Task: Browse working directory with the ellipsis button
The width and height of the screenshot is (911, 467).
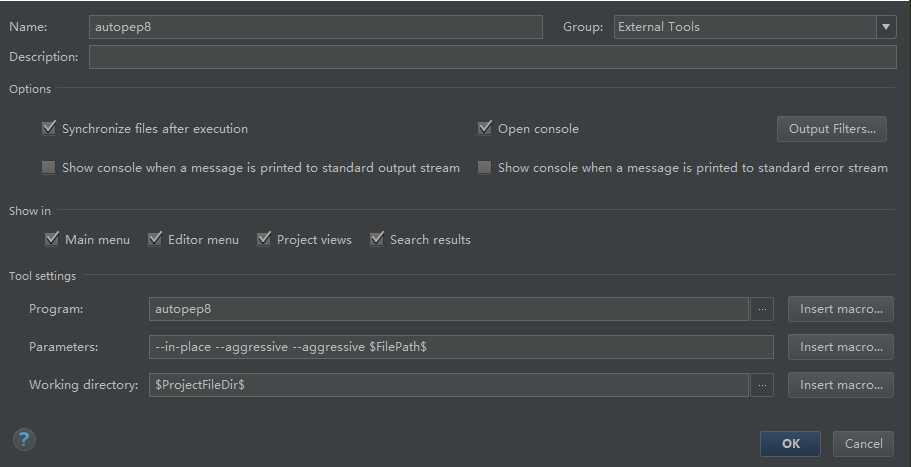Action: tap(762, 385)
